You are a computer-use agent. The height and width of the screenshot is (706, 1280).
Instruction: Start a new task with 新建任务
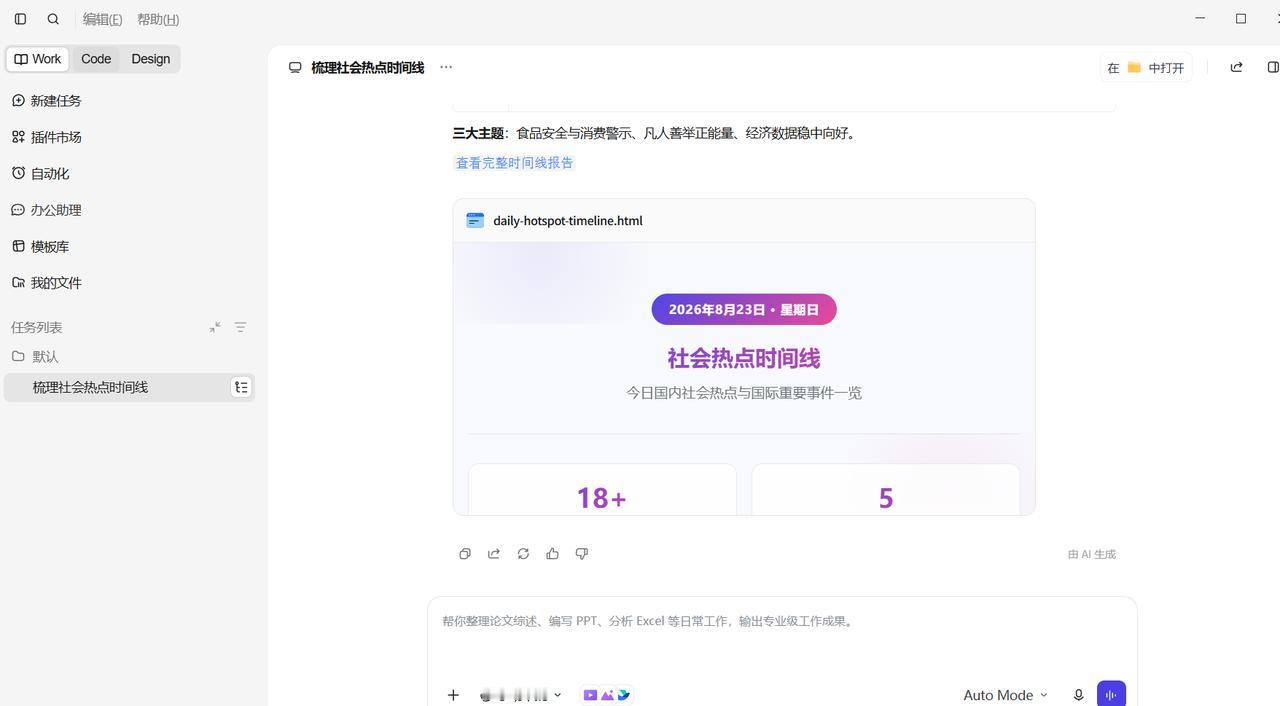pos(46,101)
